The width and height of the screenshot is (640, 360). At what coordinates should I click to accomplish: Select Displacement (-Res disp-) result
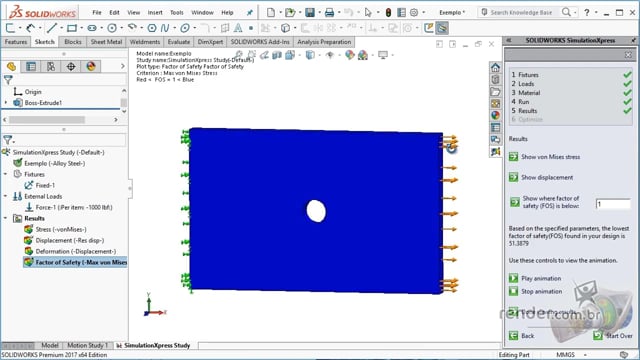point(70,240)
